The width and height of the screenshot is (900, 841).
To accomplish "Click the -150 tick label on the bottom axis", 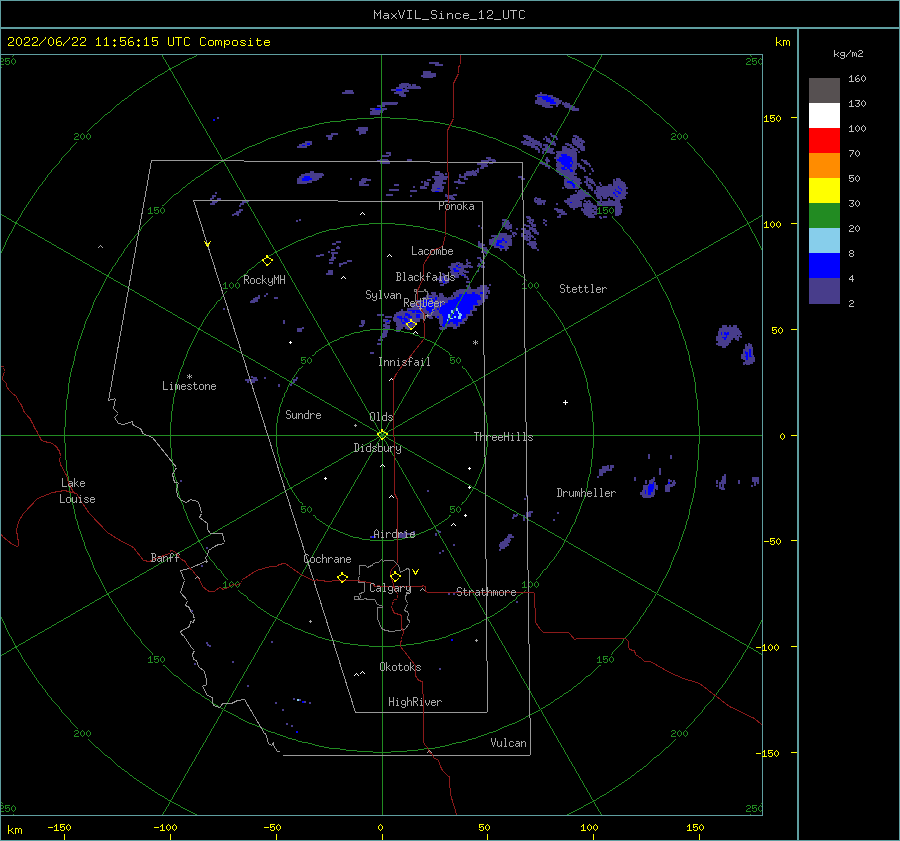I will 59,827.
